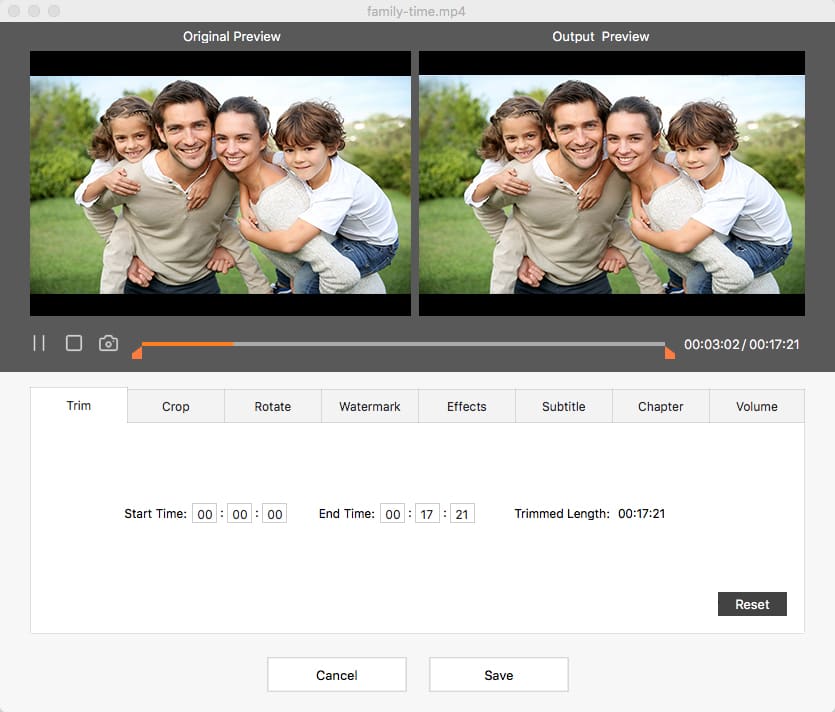Open the Subtitle tab
This screenshot has width=835, height=712.
[564, 406]
